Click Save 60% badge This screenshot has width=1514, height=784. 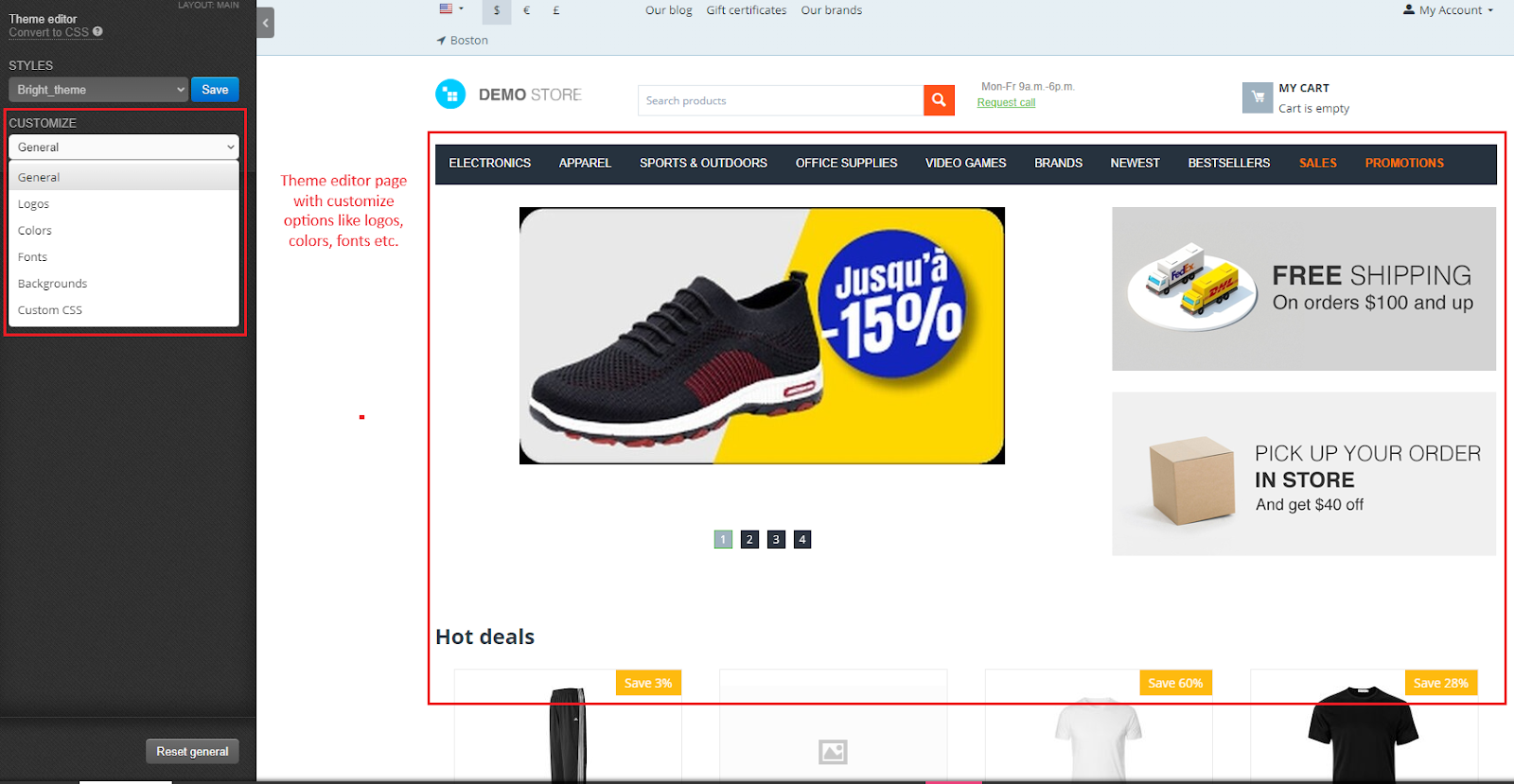pos(1175,683)
